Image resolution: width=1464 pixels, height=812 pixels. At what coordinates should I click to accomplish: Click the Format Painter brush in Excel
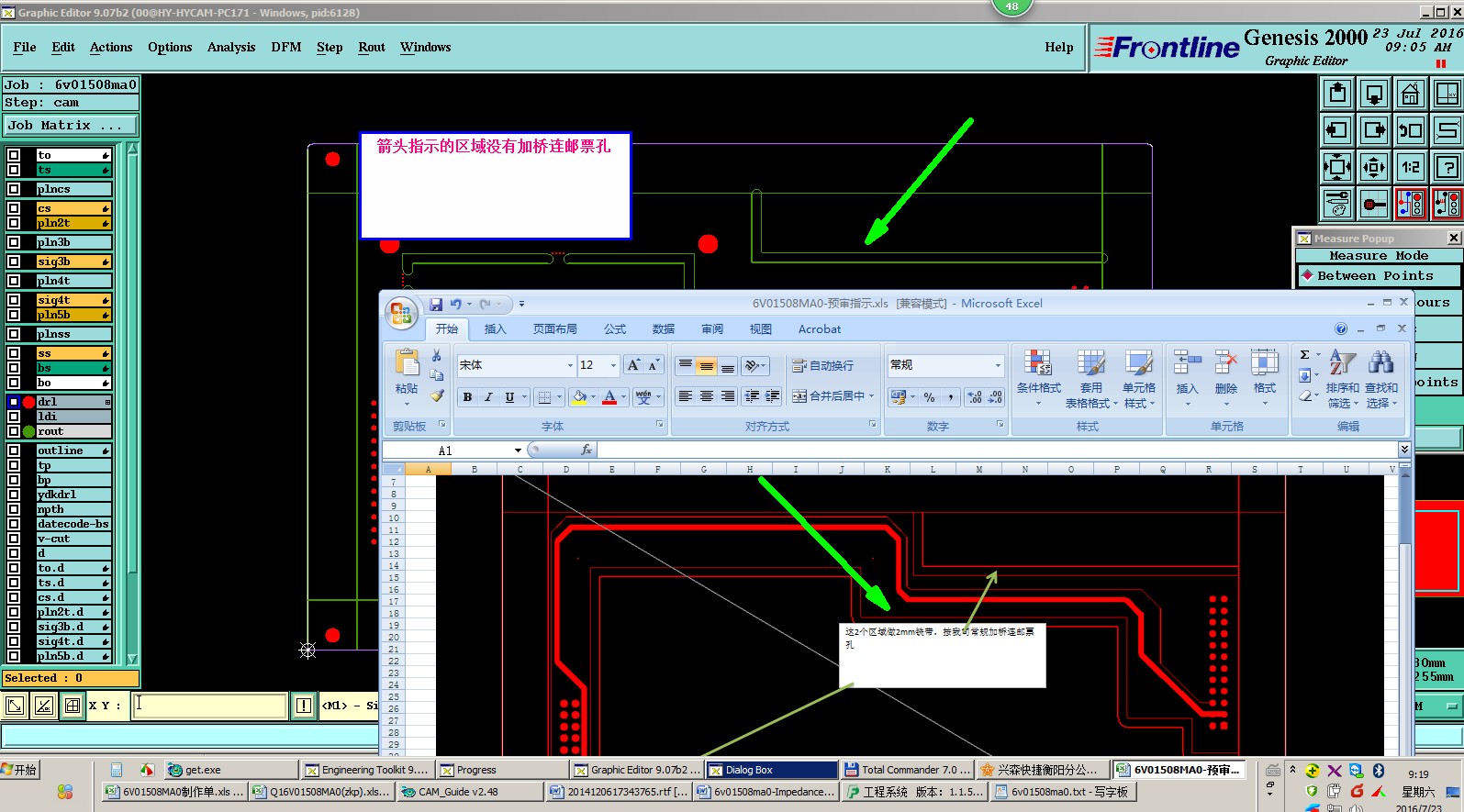pos(437,395)
